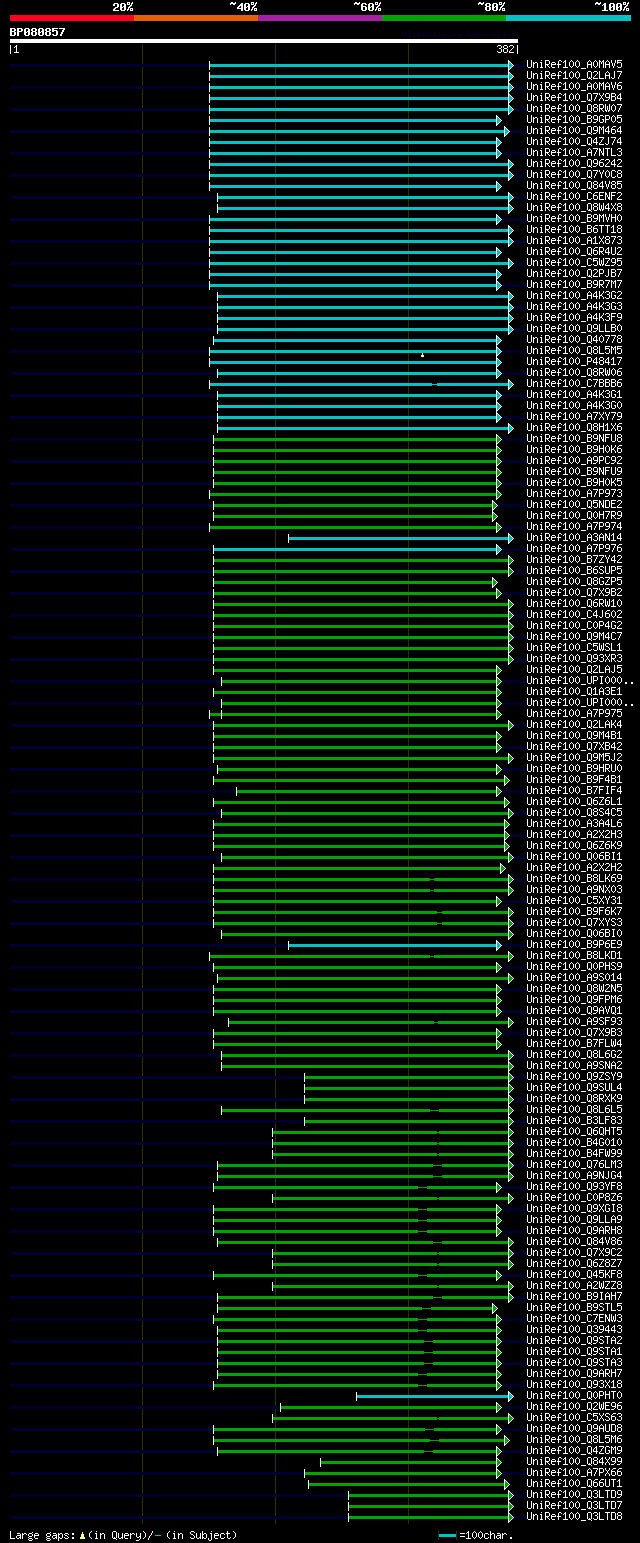Click the UniRef100_Q93XR3 label

574,658
